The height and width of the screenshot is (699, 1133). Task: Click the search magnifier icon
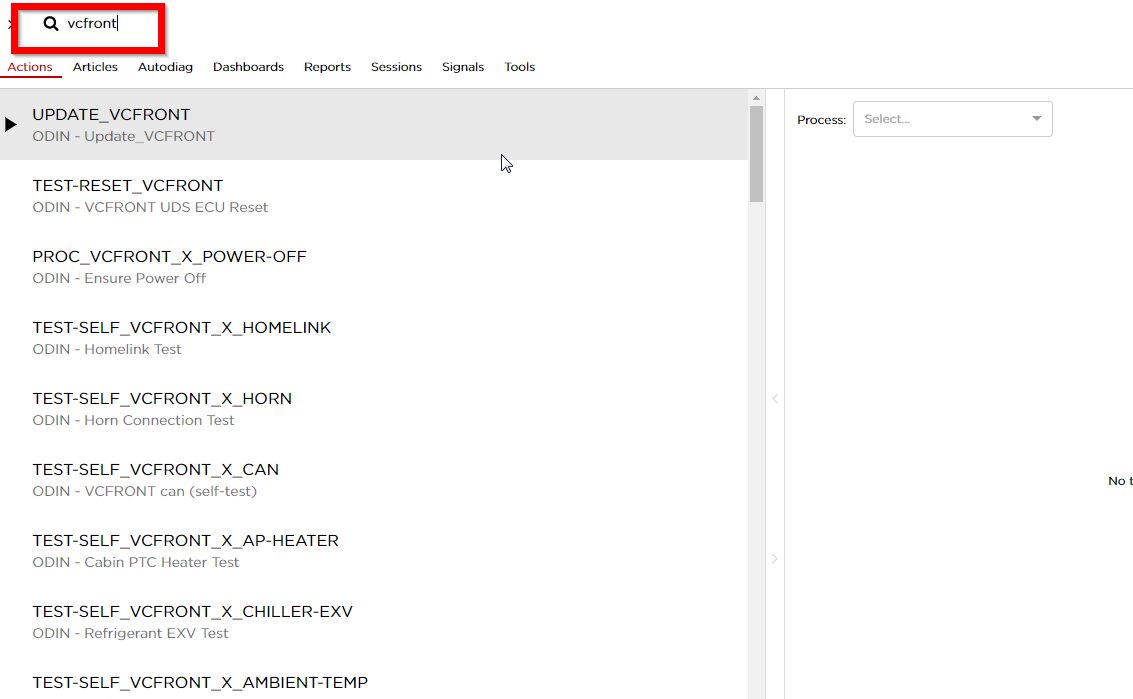tap(51, 23)
